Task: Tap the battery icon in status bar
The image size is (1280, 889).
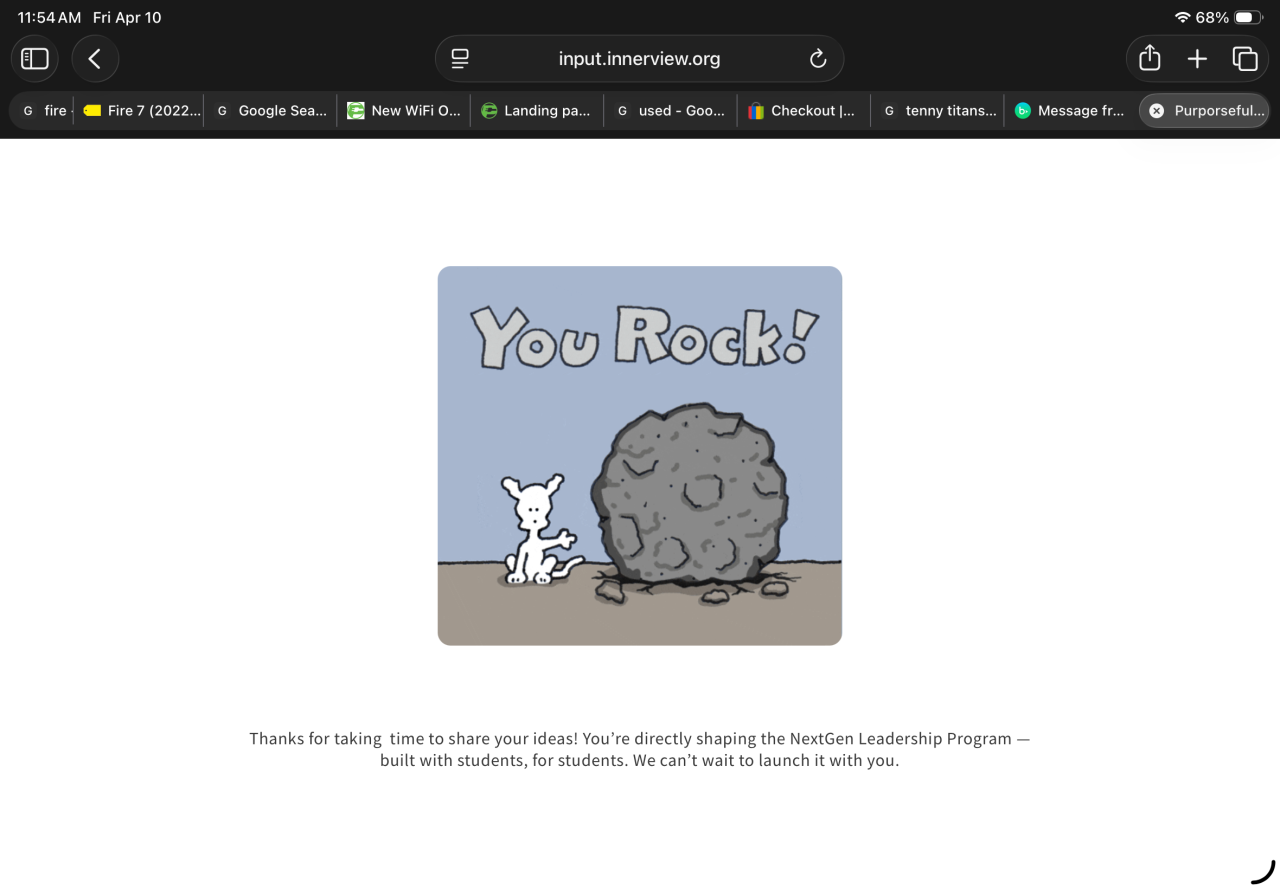Action: click(x=1249, y=18)
